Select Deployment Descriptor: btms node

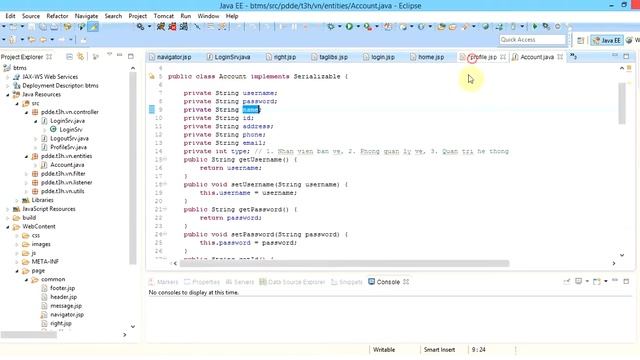coord(60,86)
